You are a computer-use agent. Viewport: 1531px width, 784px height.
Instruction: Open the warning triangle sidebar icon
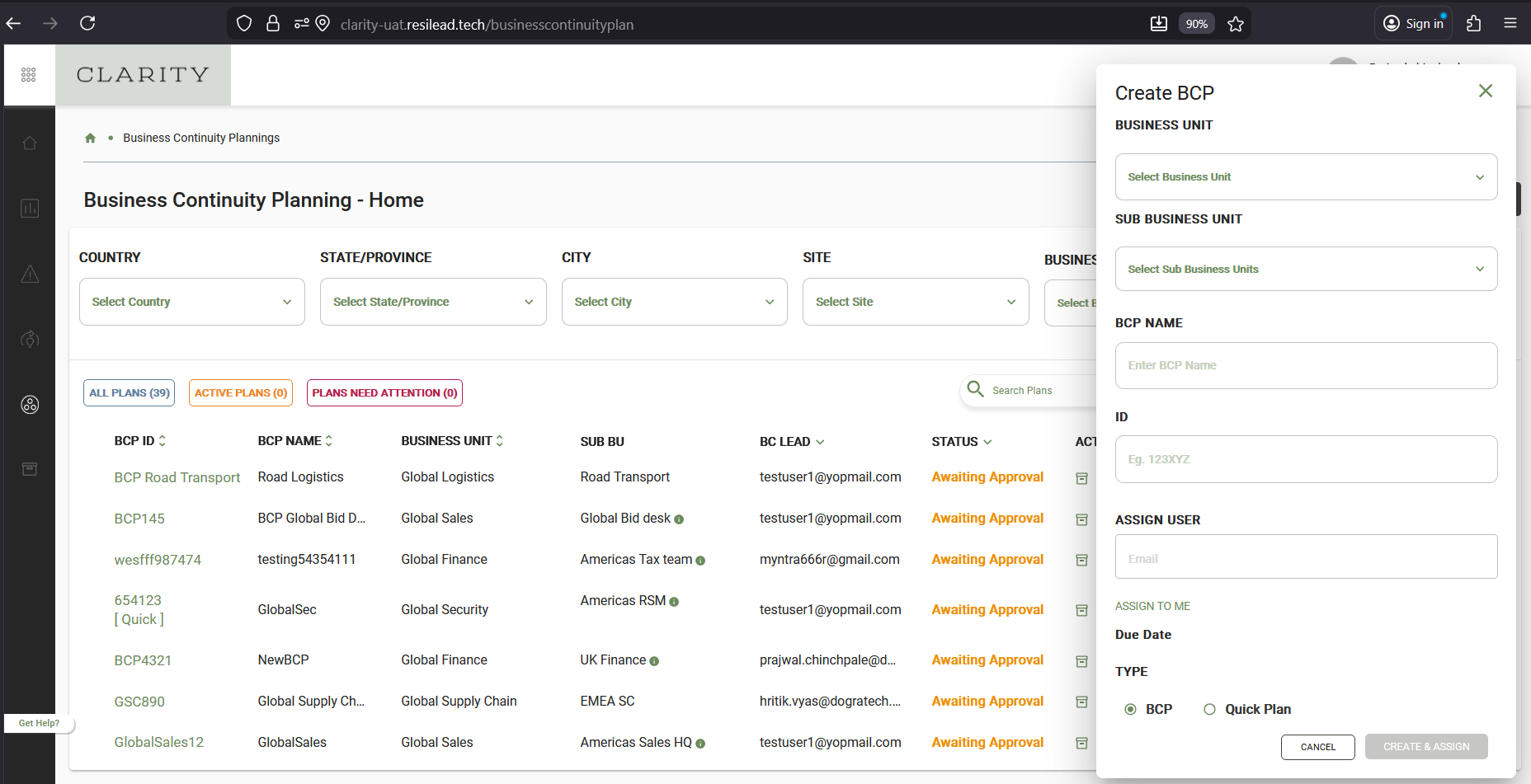[x=30, y=274]
